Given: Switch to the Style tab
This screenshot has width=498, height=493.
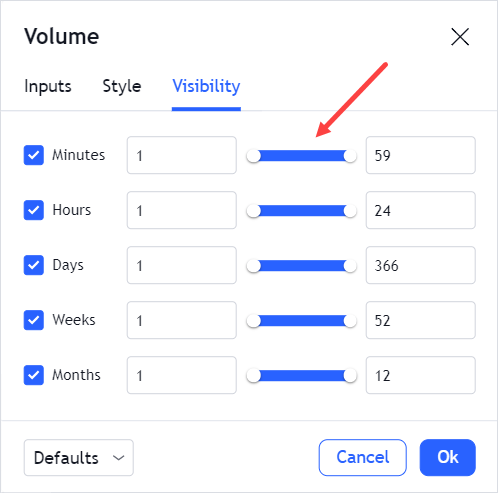Looking at the screenshot, I should [122, 86].
